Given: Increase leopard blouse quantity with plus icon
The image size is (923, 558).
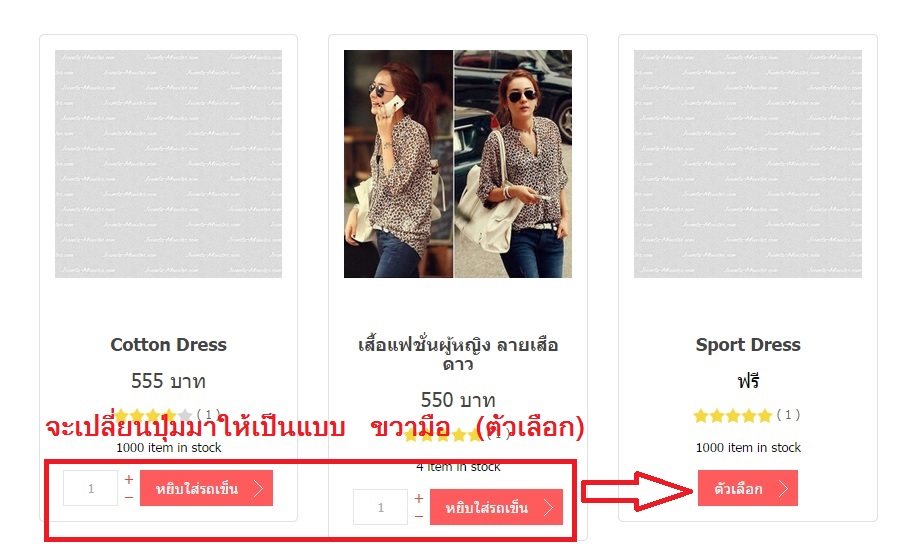Looking at the screenshot, I should 419,499.
